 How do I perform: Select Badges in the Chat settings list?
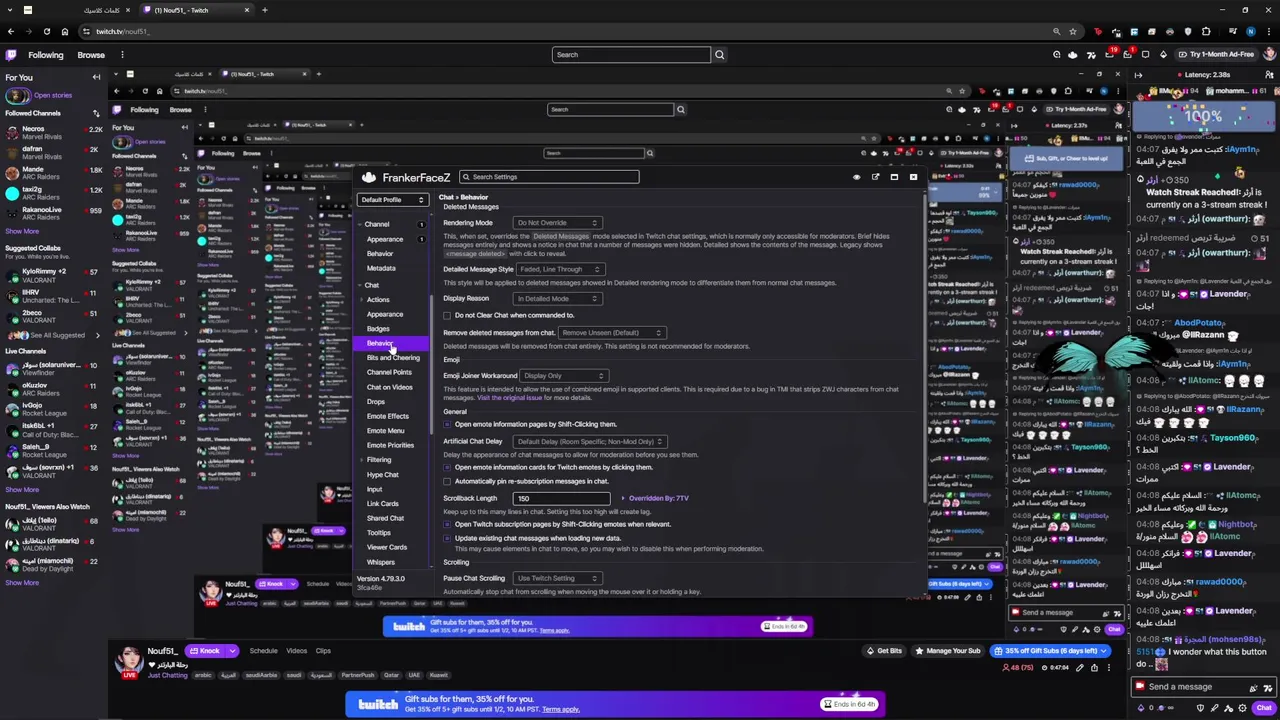click(378, 329)
